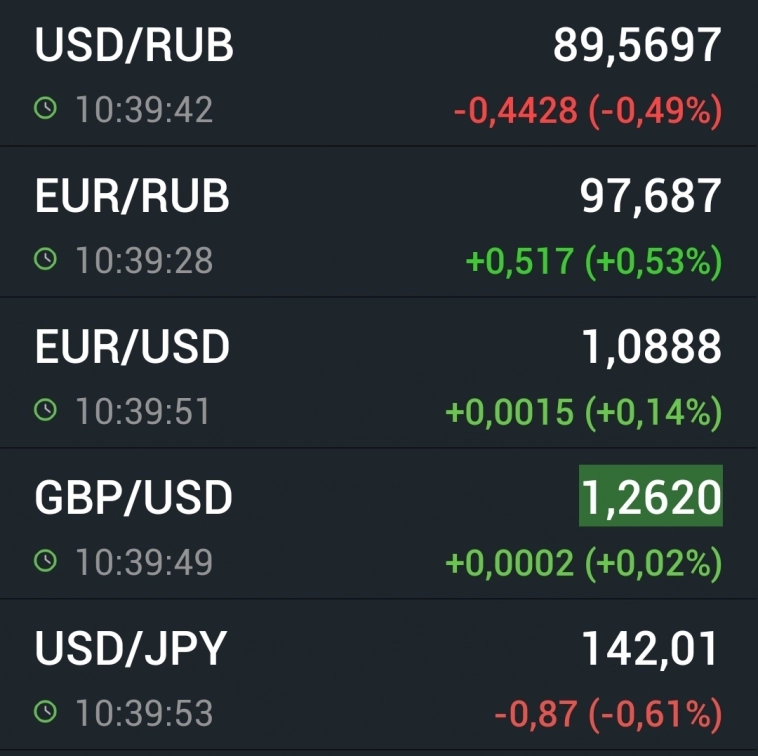The image size is (758, 756).
Task: Select the EUR/USD pair label
Action: [x=132, y=347]
